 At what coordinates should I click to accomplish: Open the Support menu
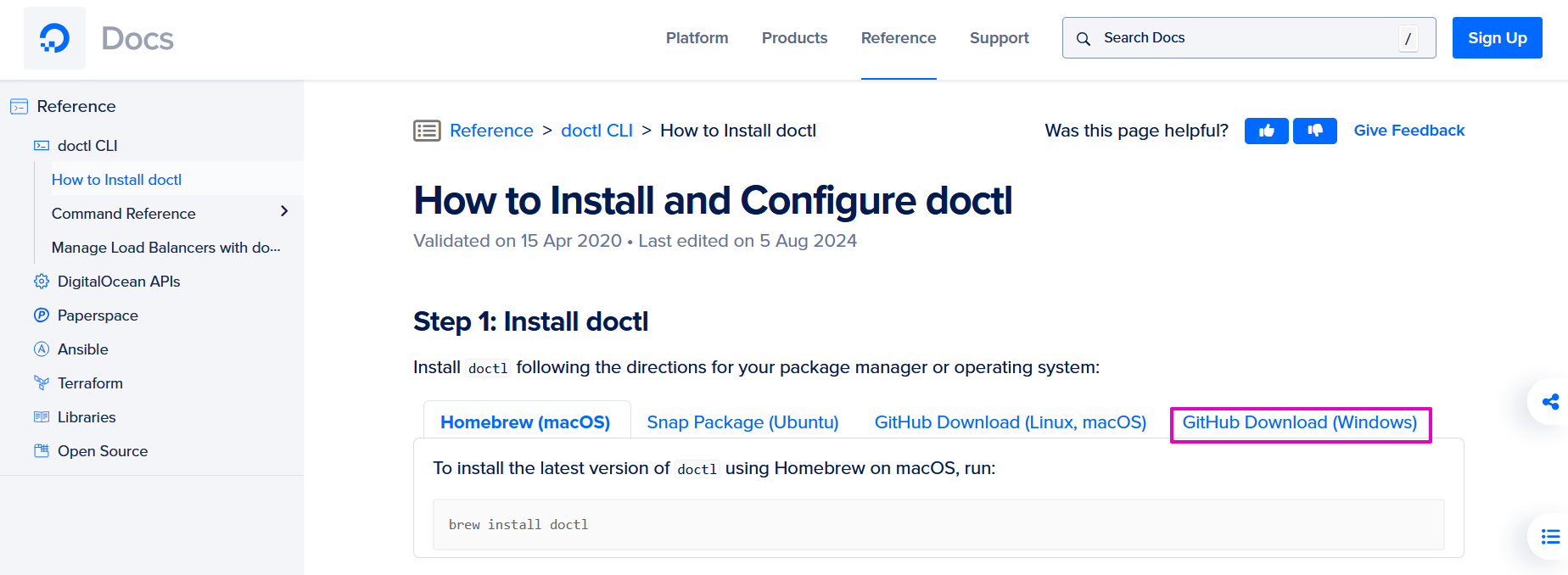click(999, 38)
